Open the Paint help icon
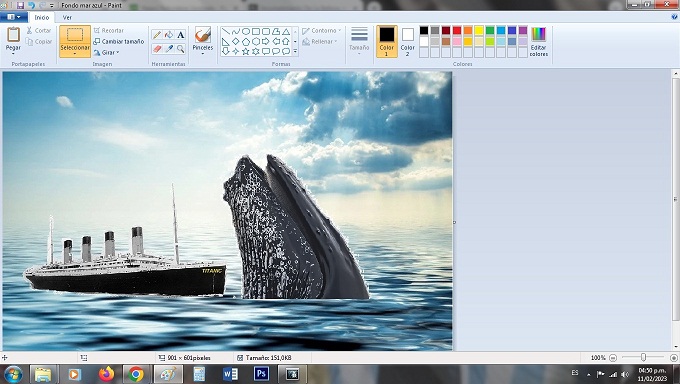 point(674,17)
